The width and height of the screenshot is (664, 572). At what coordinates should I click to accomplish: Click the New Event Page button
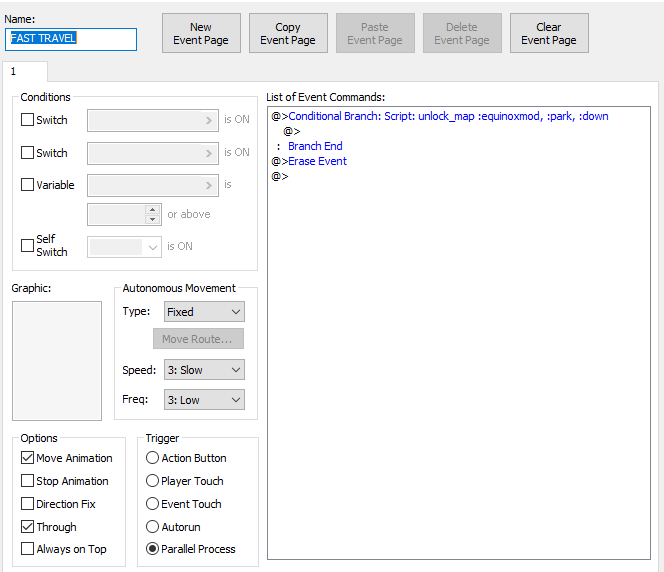coord(201,33)
